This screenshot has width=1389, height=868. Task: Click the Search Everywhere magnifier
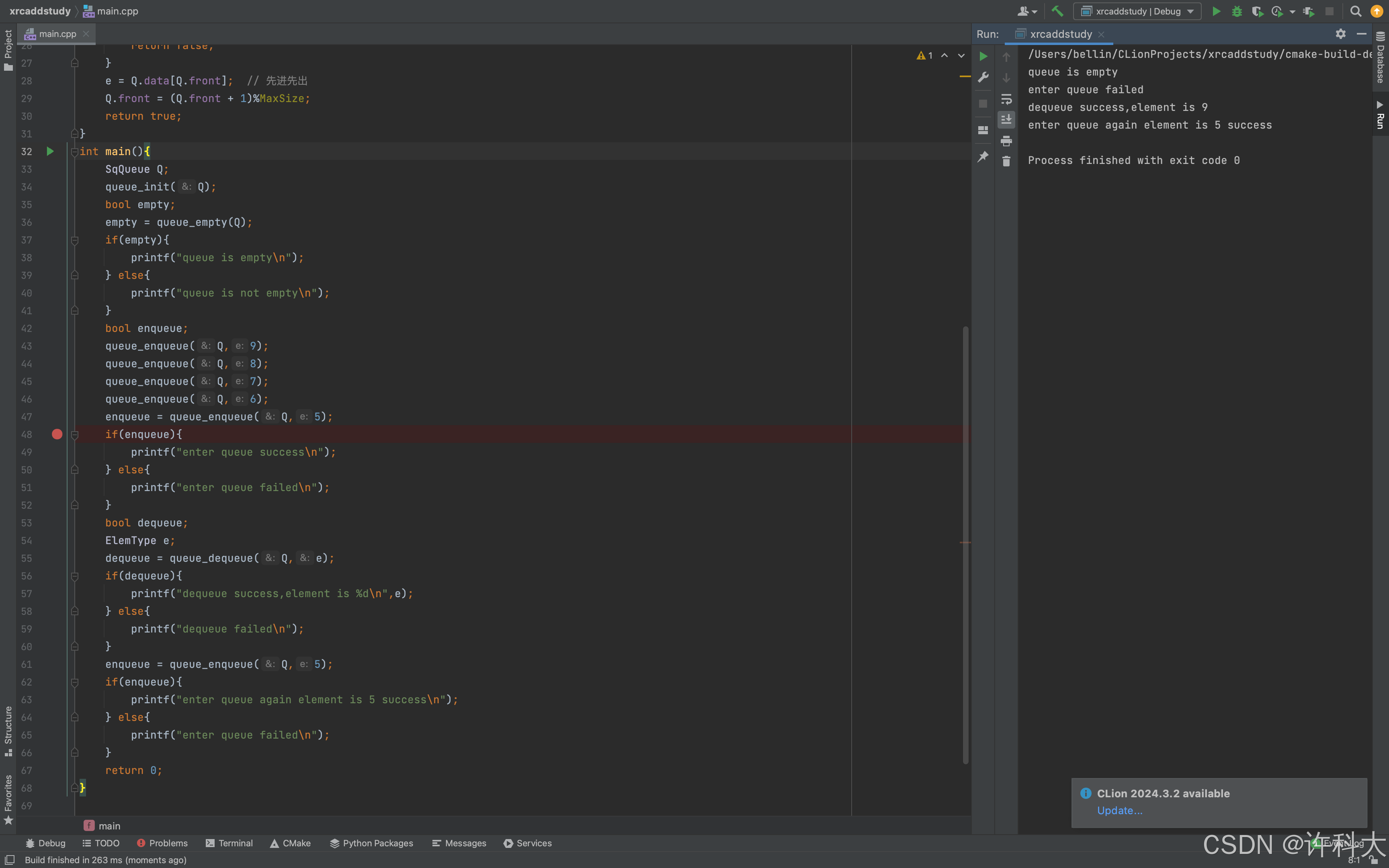1356,11
